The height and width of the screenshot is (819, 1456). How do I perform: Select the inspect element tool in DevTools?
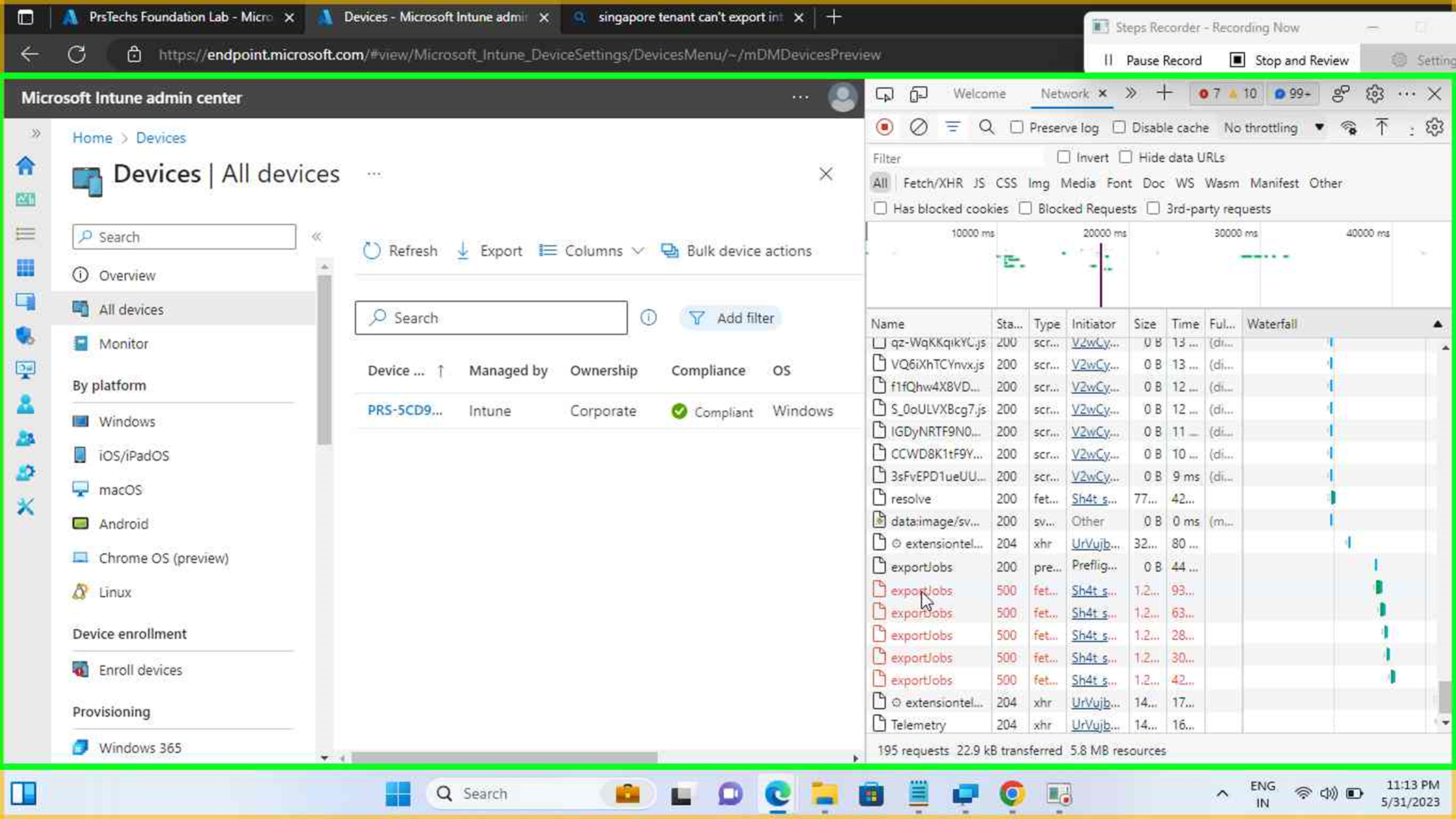884,94
